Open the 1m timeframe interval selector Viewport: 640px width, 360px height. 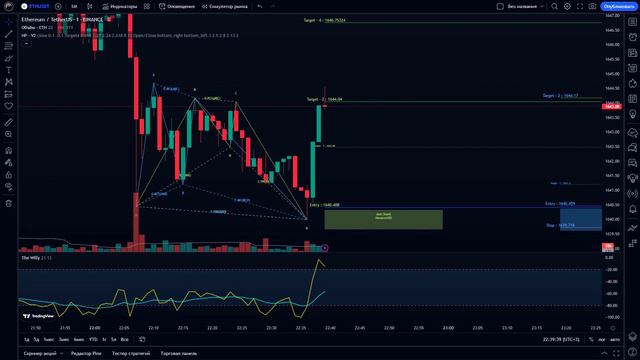click(74, 6)
